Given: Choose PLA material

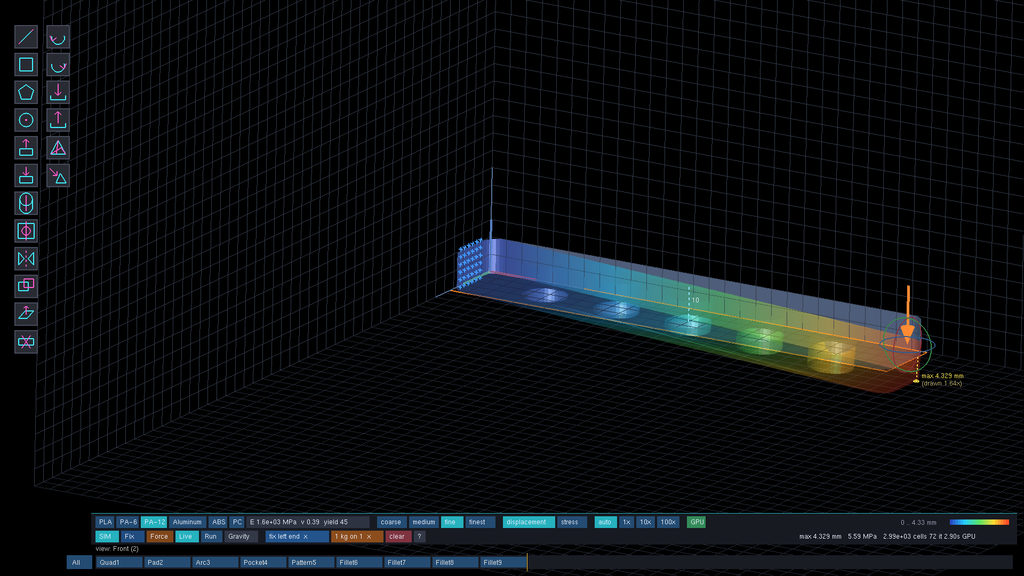Looking at the screenshot, I should click(x=105, y=522).
